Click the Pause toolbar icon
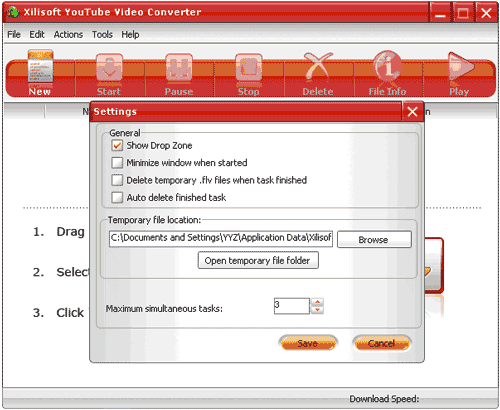The height and width of the screenshot is (410, 500). point(179,68)
